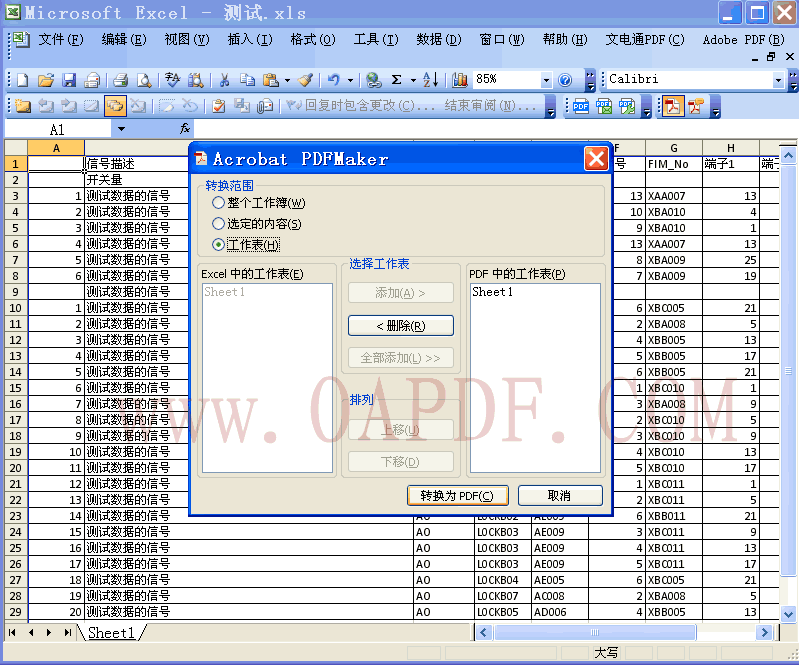
Task: Expand the Paste options dropdown arrow
Action: click(x=287, y=80)
